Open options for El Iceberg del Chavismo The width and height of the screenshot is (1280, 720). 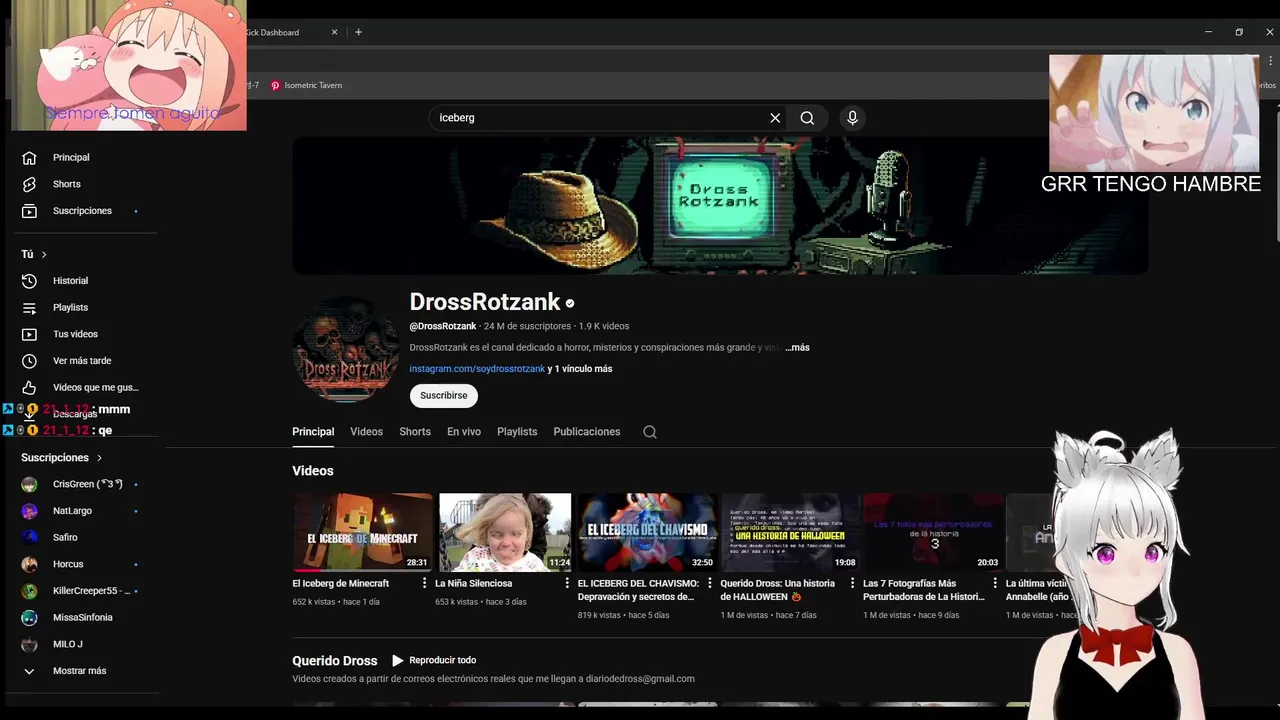(x=709, y=583)
